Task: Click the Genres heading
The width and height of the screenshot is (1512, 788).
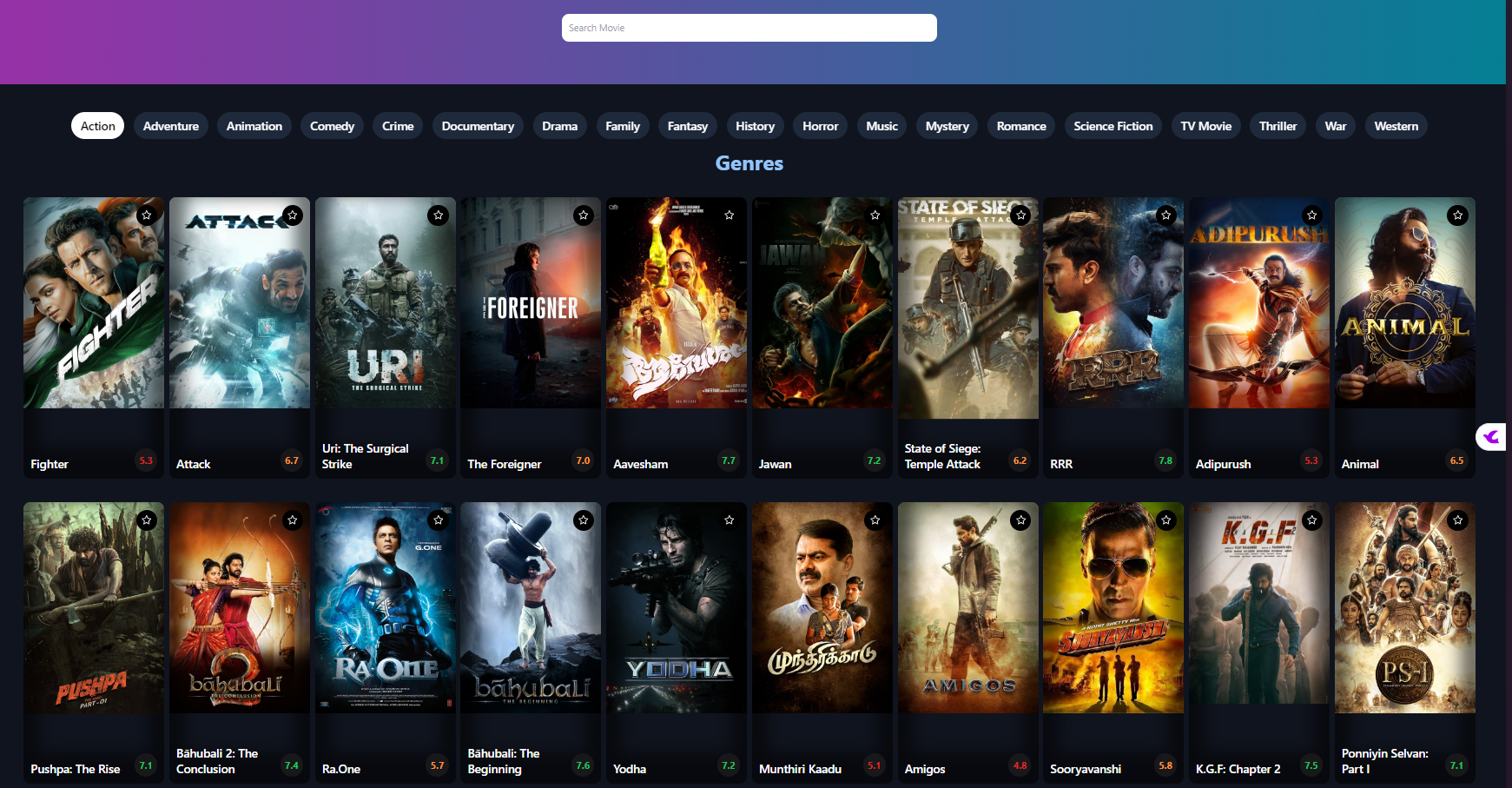Action: pyautogui.click(x=749, y=163)
